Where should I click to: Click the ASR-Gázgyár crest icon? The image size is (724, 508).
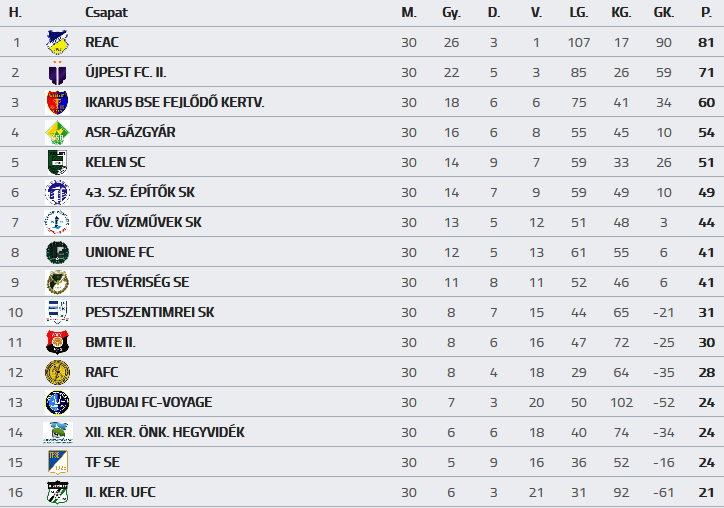coord(57,132)
